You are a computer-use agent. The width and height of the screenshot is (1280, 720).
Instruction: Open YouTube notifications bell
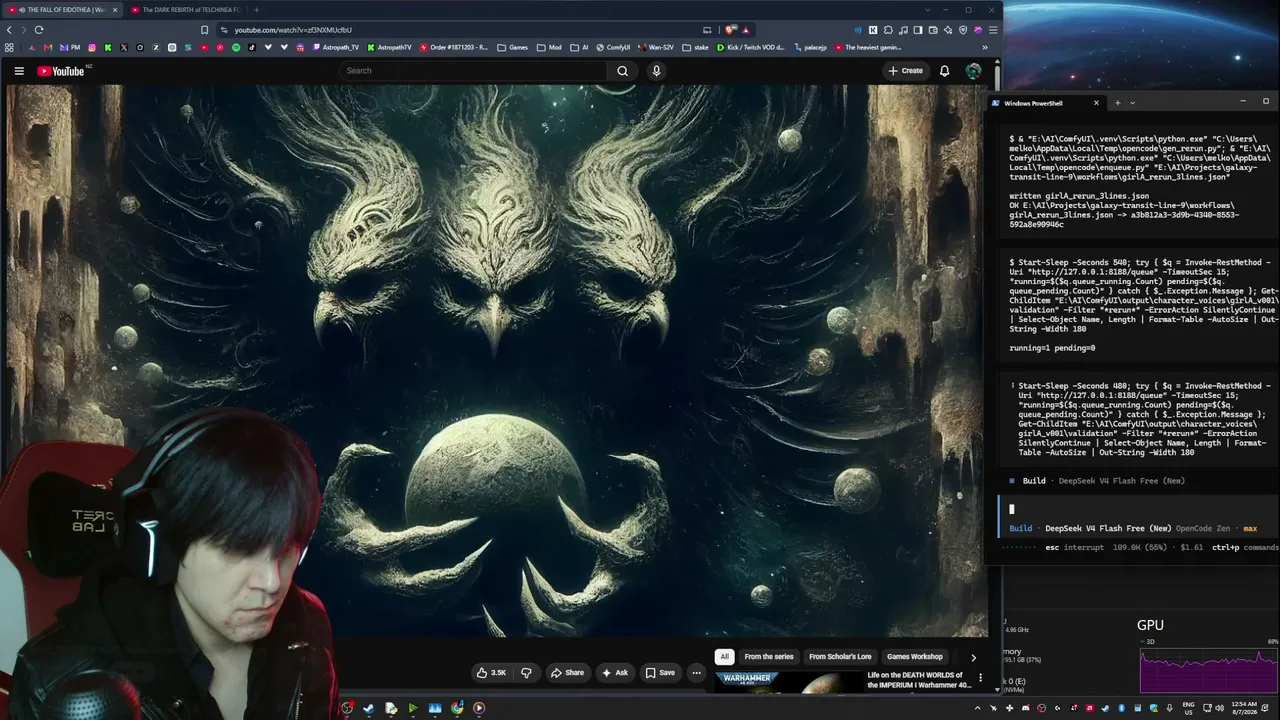(944, 71)
